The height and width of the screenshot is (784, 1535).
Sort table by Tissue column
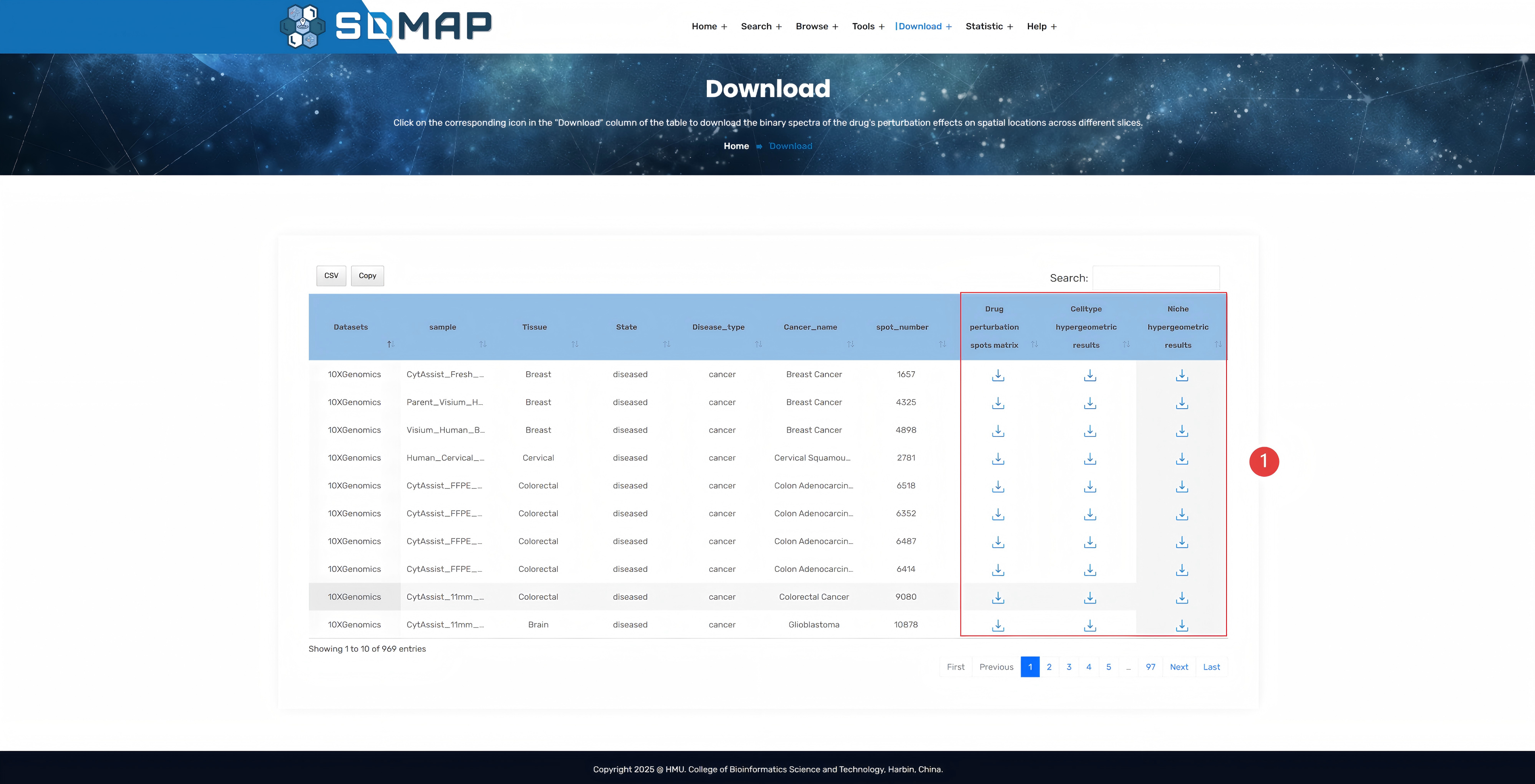[535, 327]
